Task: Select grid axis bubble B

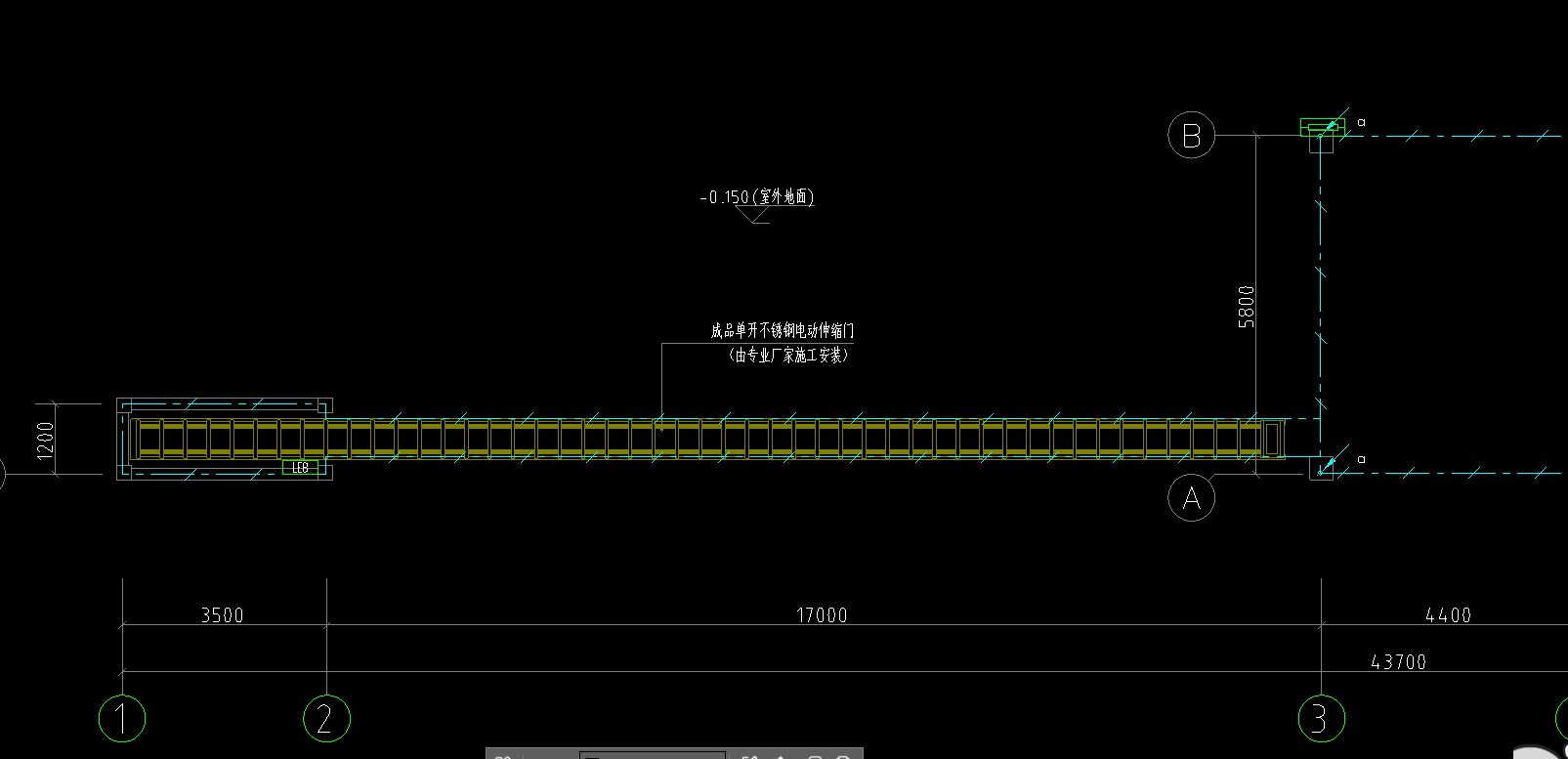Action: 1192,135
